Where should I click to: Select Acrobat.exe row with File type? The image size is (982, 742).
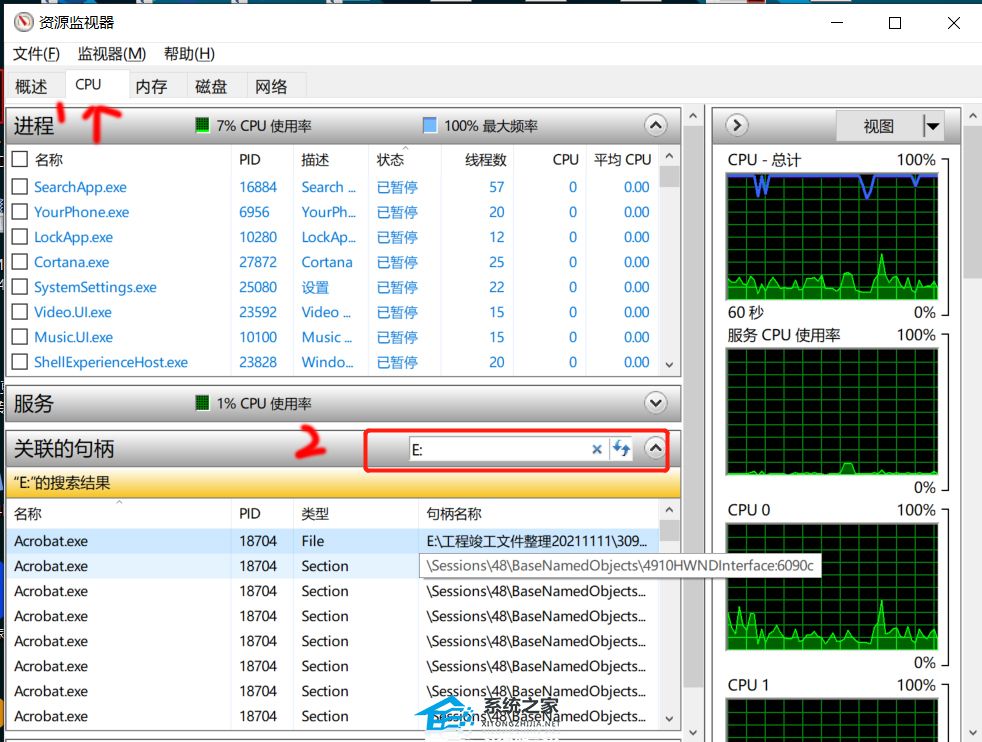pyautogui.click(x=333, y=541)
